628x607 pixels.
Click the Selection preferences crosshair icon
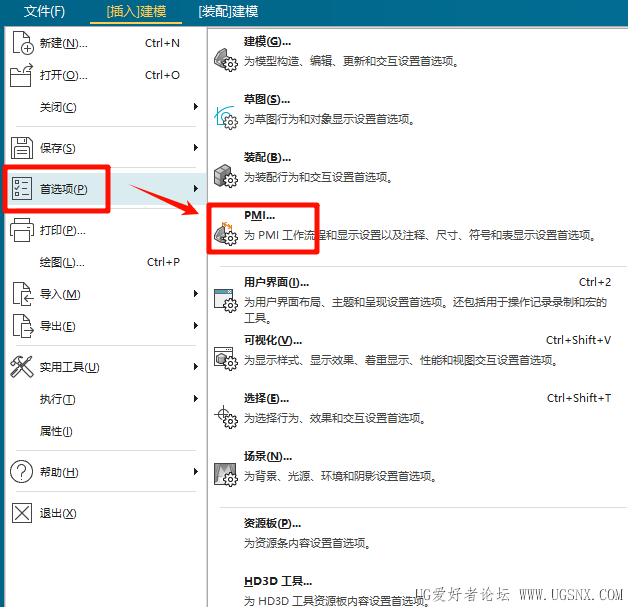coord(225,416)
